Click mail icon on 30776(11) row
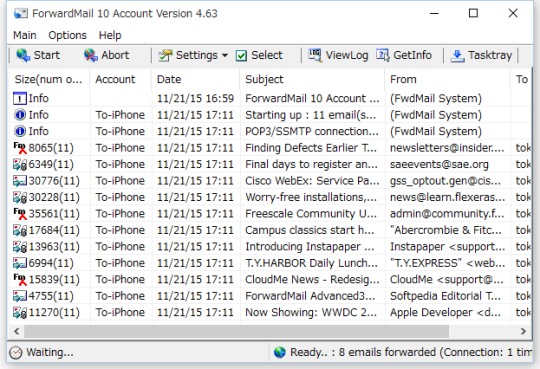The height and width of the screenshot is (369, 540). (x=20, y=181)
